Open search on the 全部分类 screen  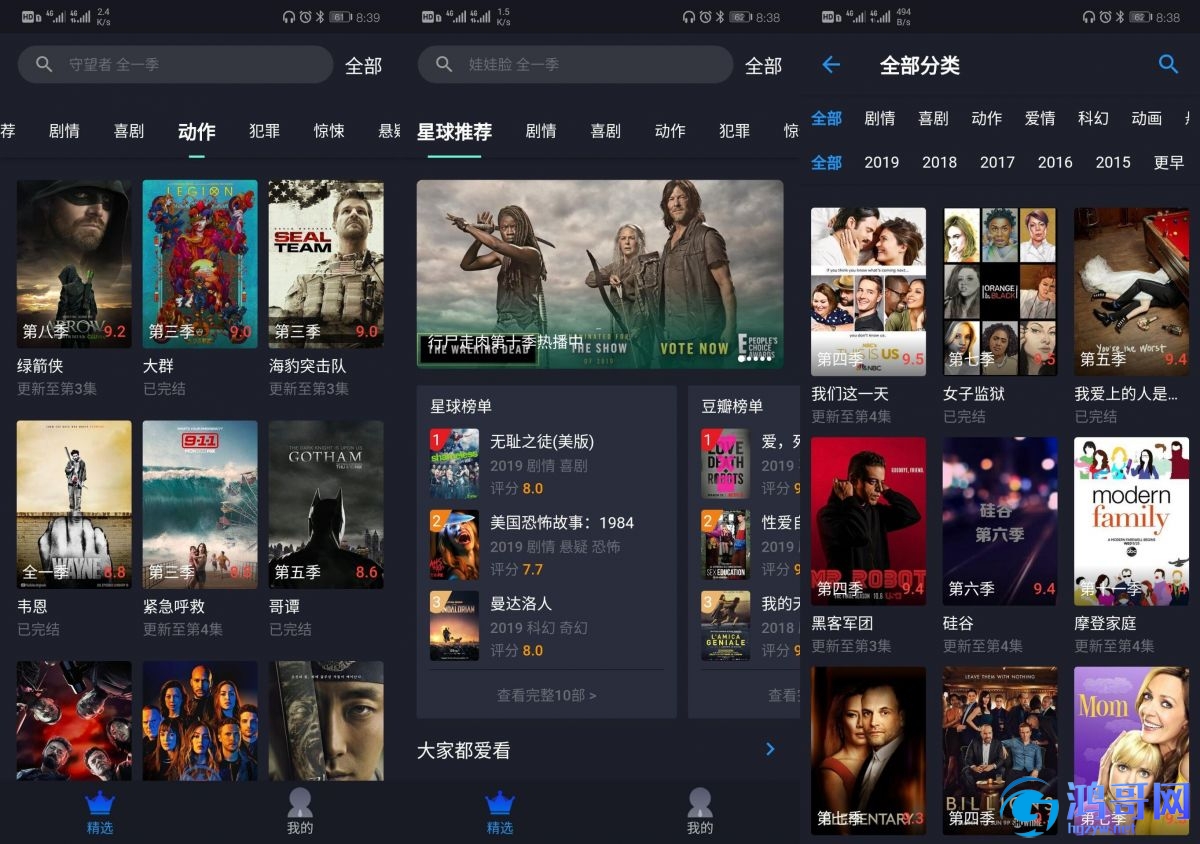[x=1168, y=64]
